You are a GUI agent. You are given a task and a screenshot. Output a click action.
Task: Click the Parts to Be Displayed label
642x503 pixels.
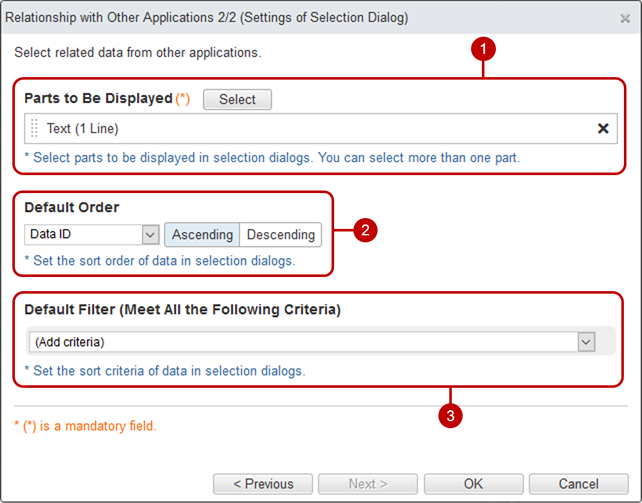pos(98,98)
